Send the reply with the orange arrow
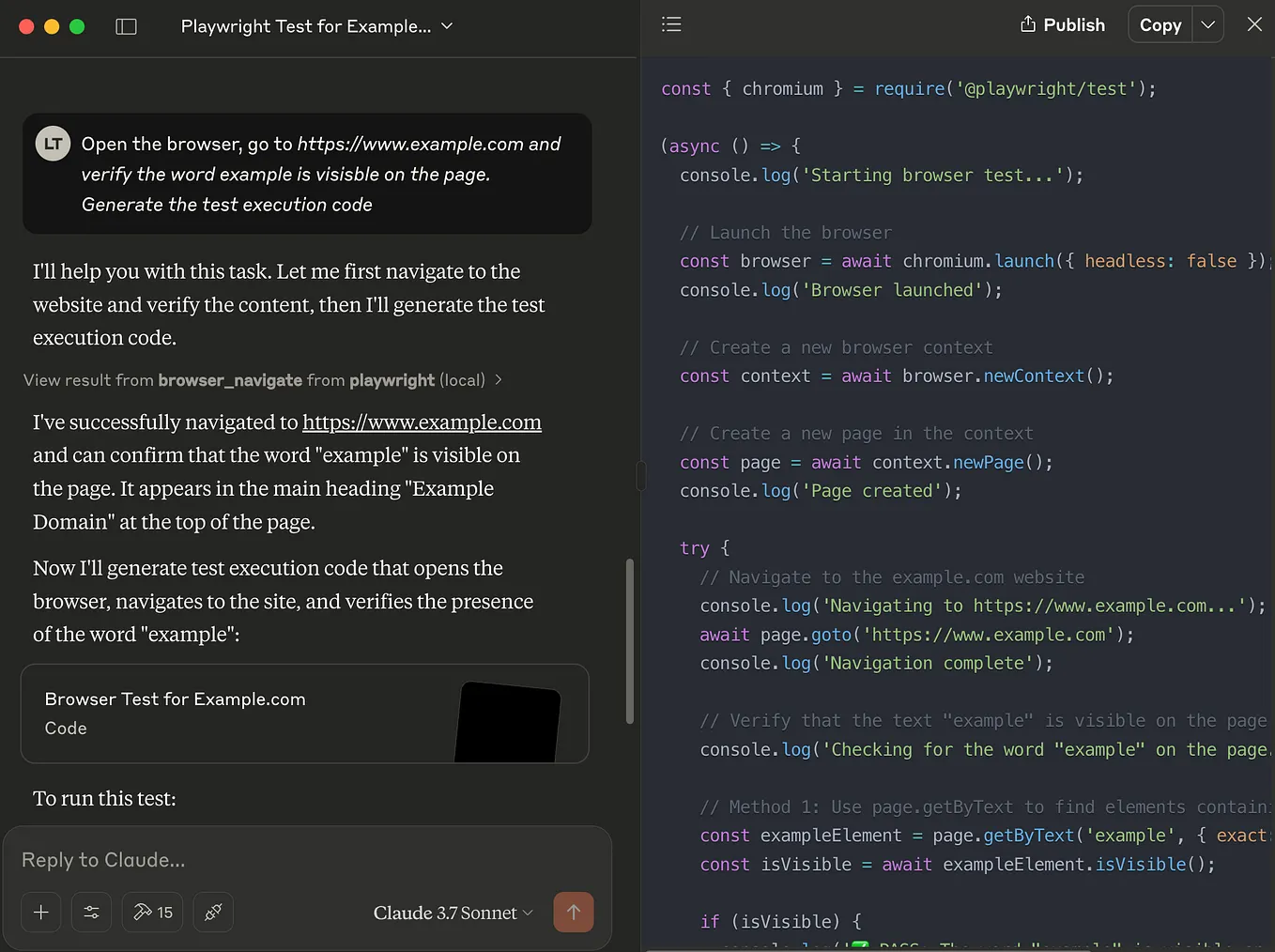Image resolution: width=1275 pixels, height=952 pixels. tap(574, 912)
